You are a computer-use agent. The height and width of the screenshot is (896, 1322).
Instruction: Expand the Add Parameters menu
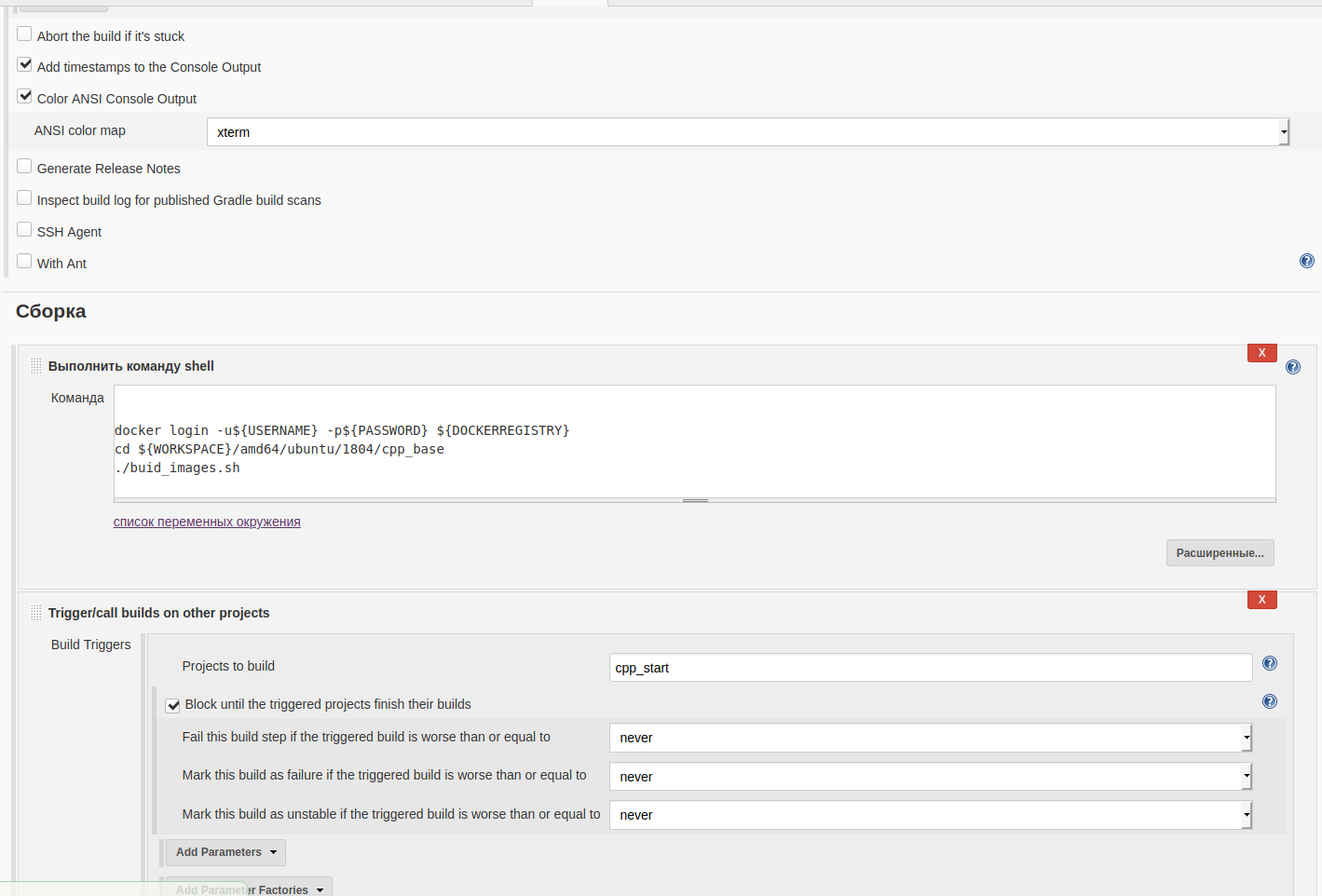(x=225, y=852)
